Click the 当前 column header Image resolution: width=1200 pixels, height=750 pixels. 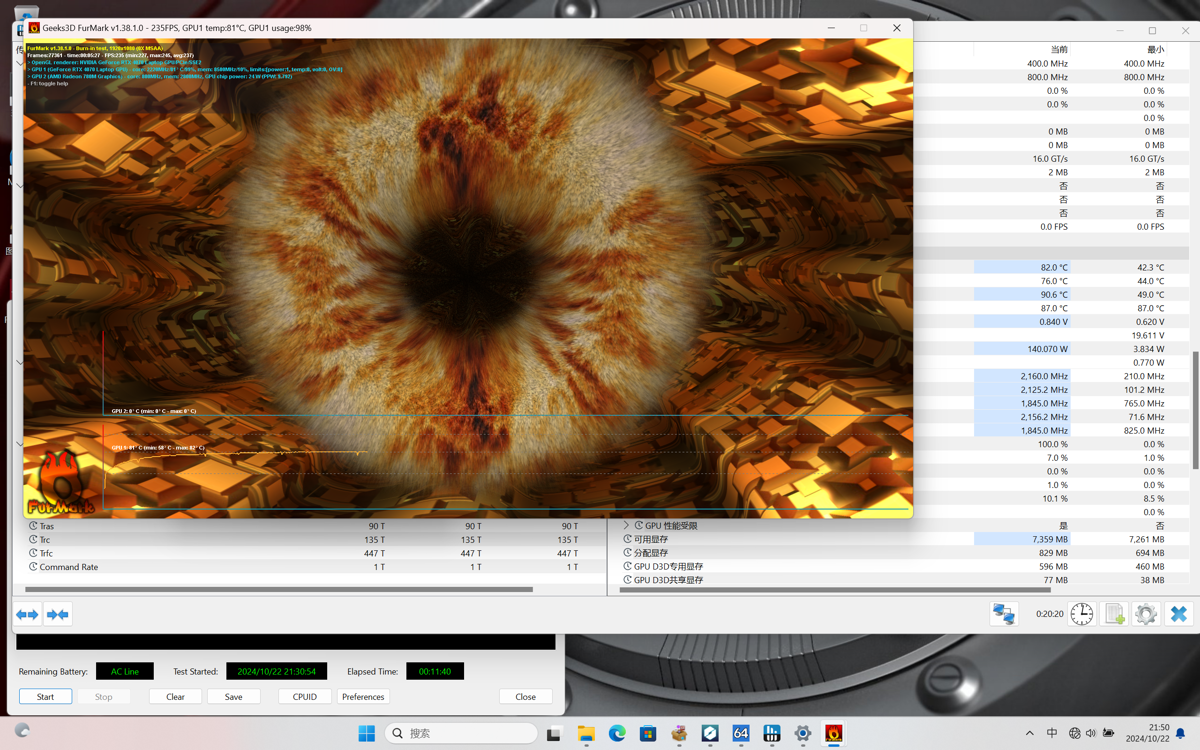click(1059, 49)
